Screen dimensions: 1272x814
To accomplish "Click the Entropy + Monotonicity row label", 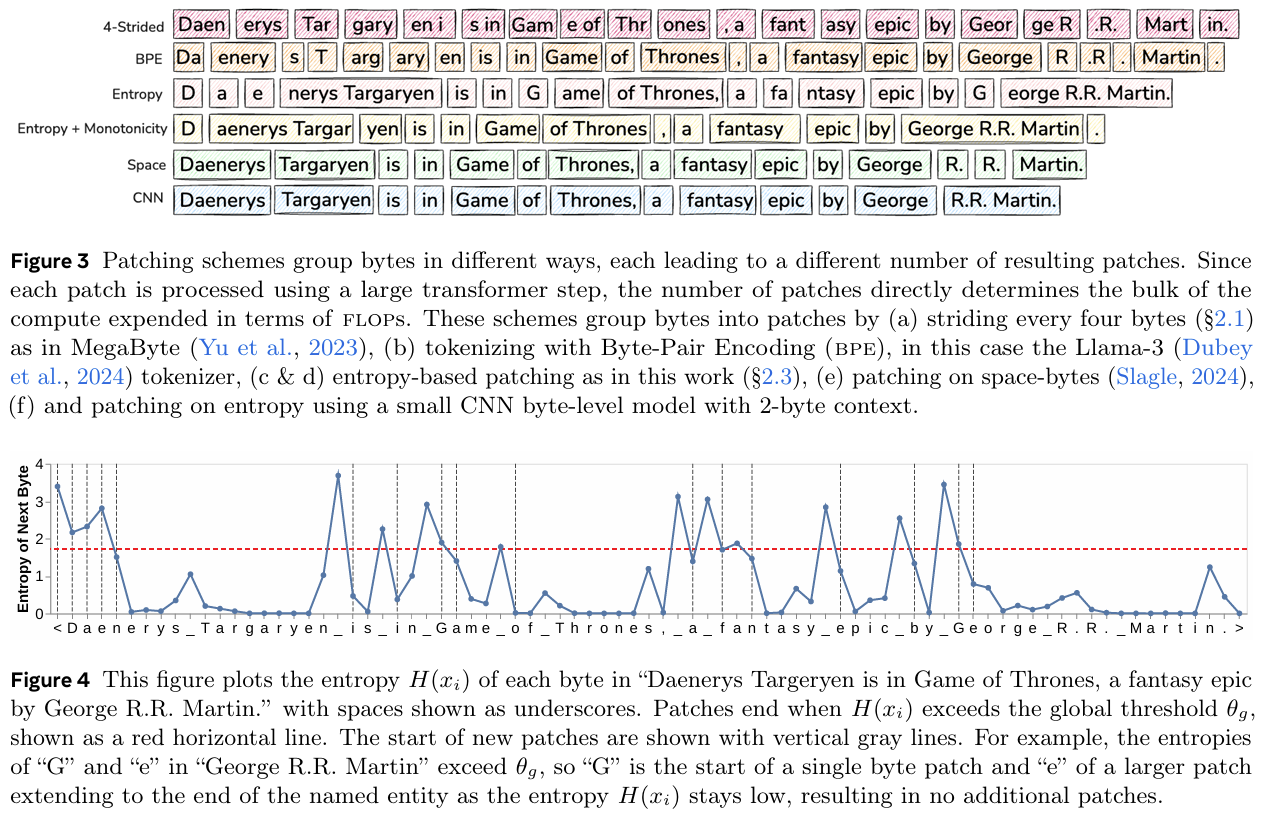I will (x=90, y=129).
